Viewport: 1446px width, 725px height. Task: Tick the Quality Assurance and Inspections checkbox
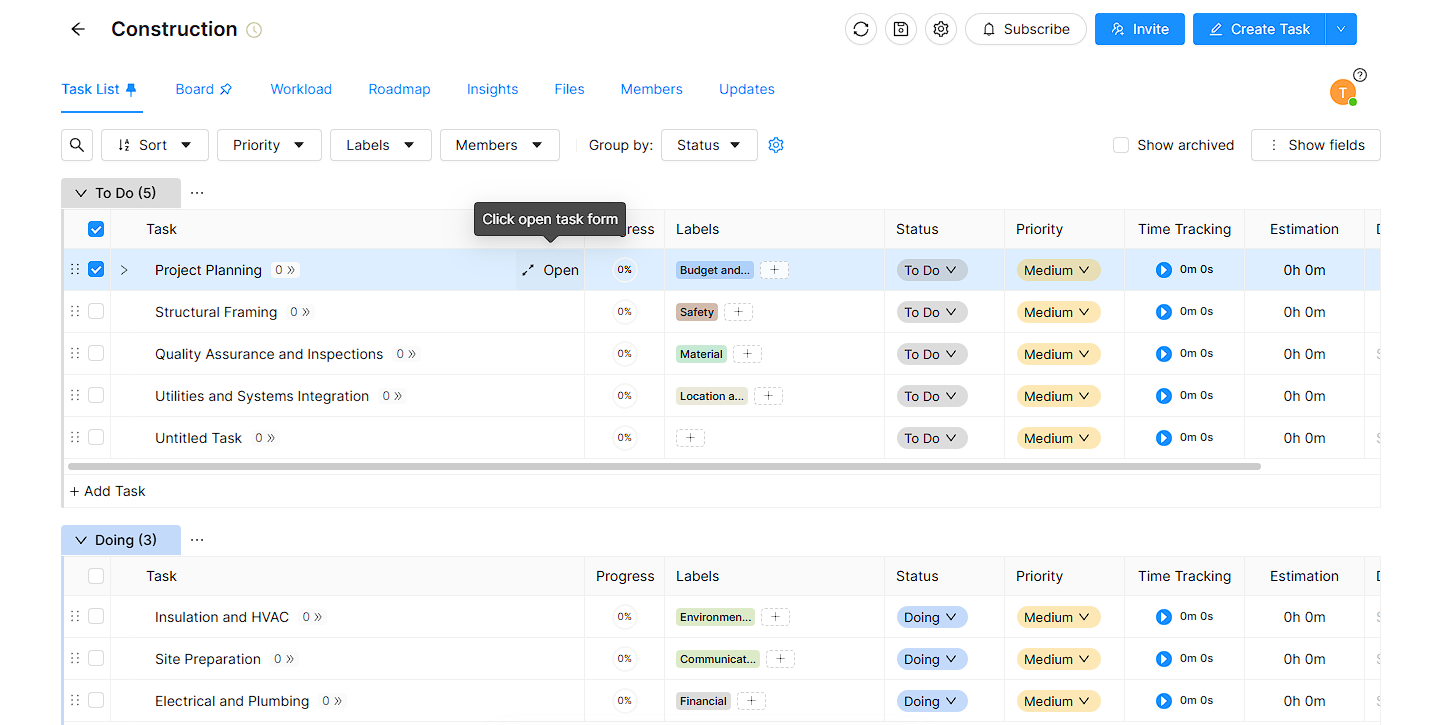click(x=96, y=354)
